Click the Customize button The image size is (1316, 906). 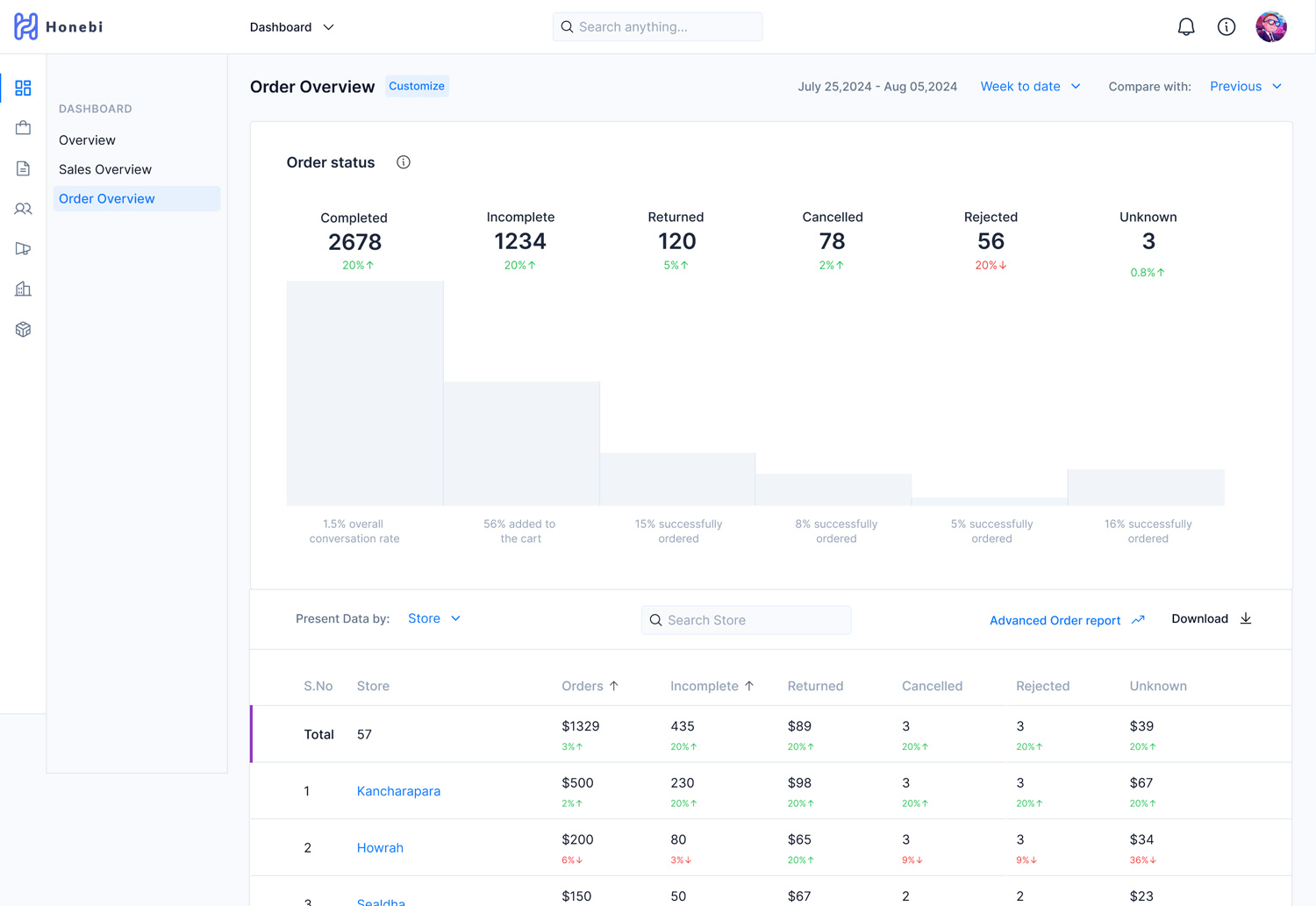click(417, 86)
